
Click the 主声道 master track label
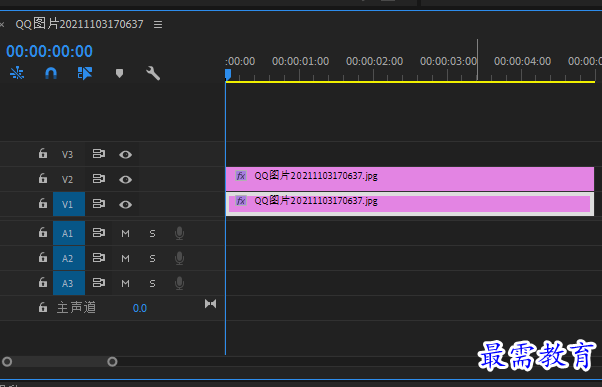point(76,308)
